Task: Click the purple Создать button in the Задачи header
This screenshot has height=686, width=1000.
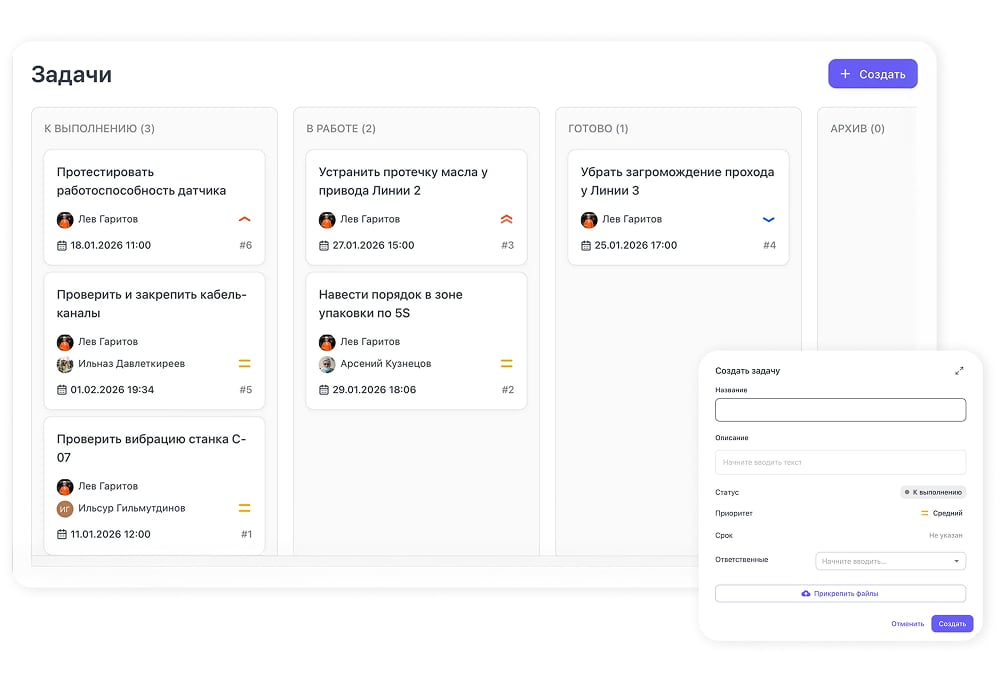Action: point(872,74)
